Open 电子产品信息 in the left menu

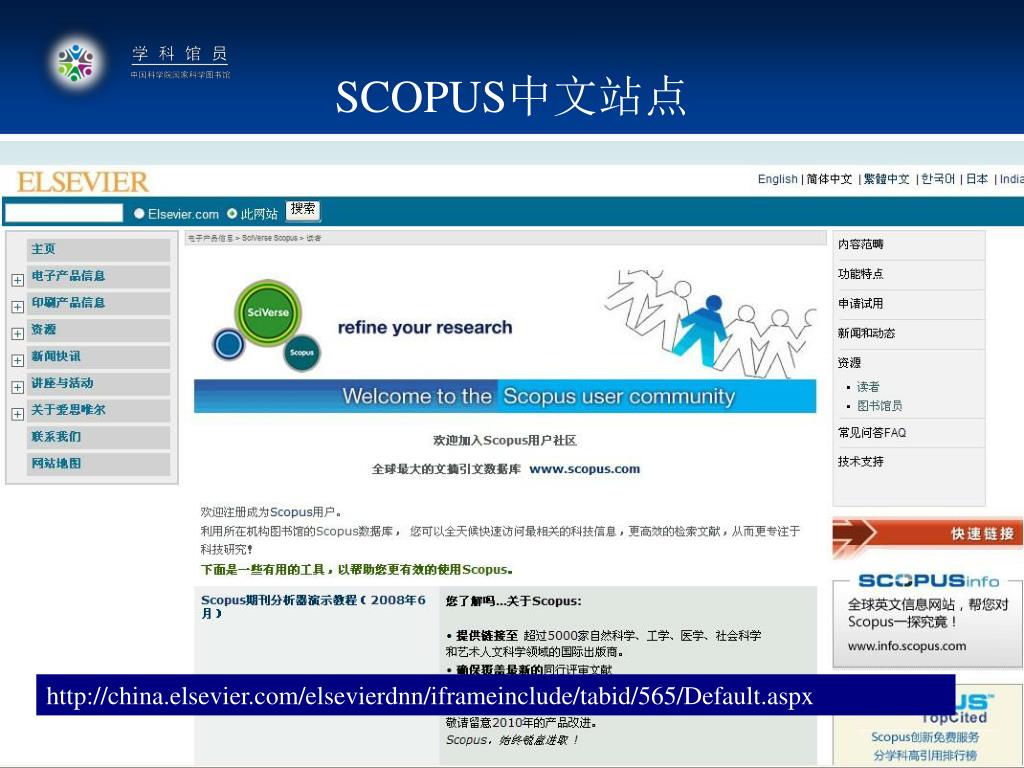point(99,276)
